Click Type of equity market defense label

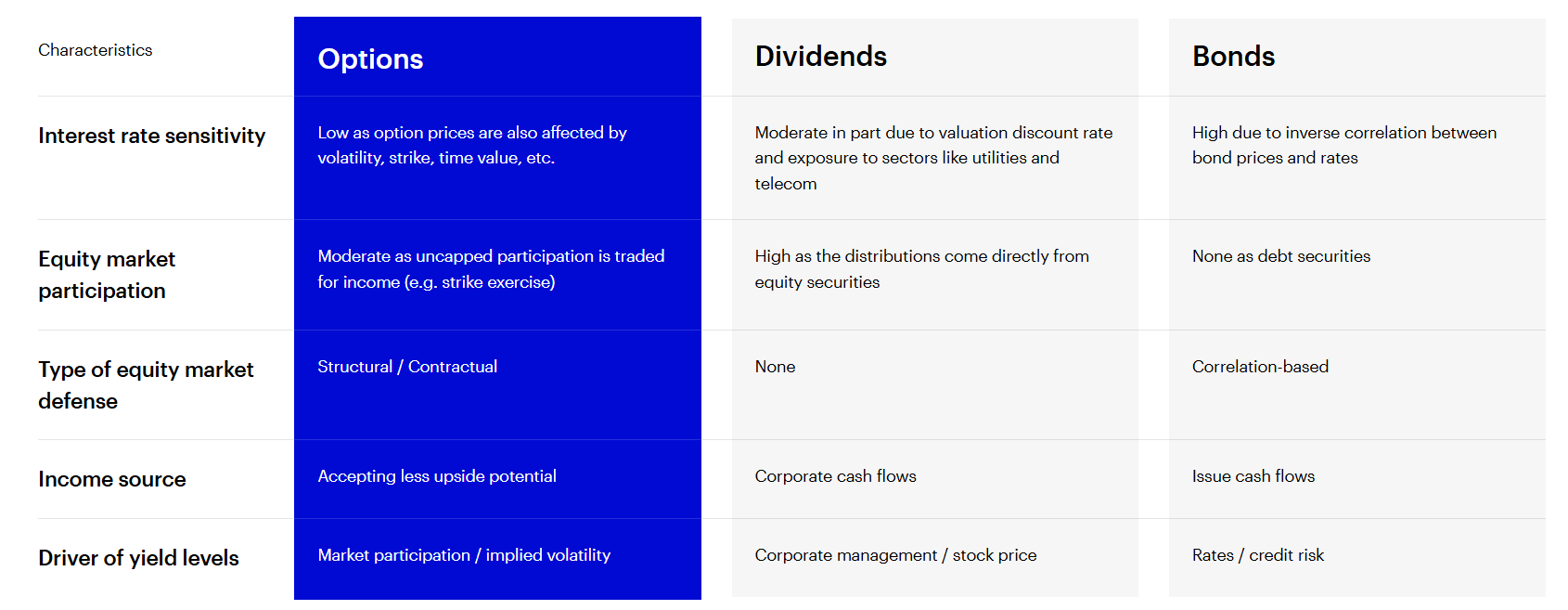[x=146, y=385]
